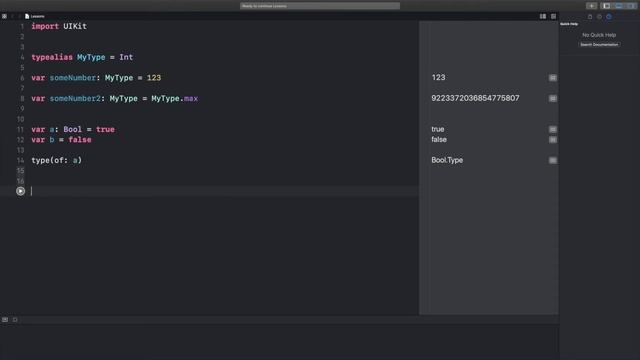Click the Quick Help header label
640x360 pixels.
569,24
